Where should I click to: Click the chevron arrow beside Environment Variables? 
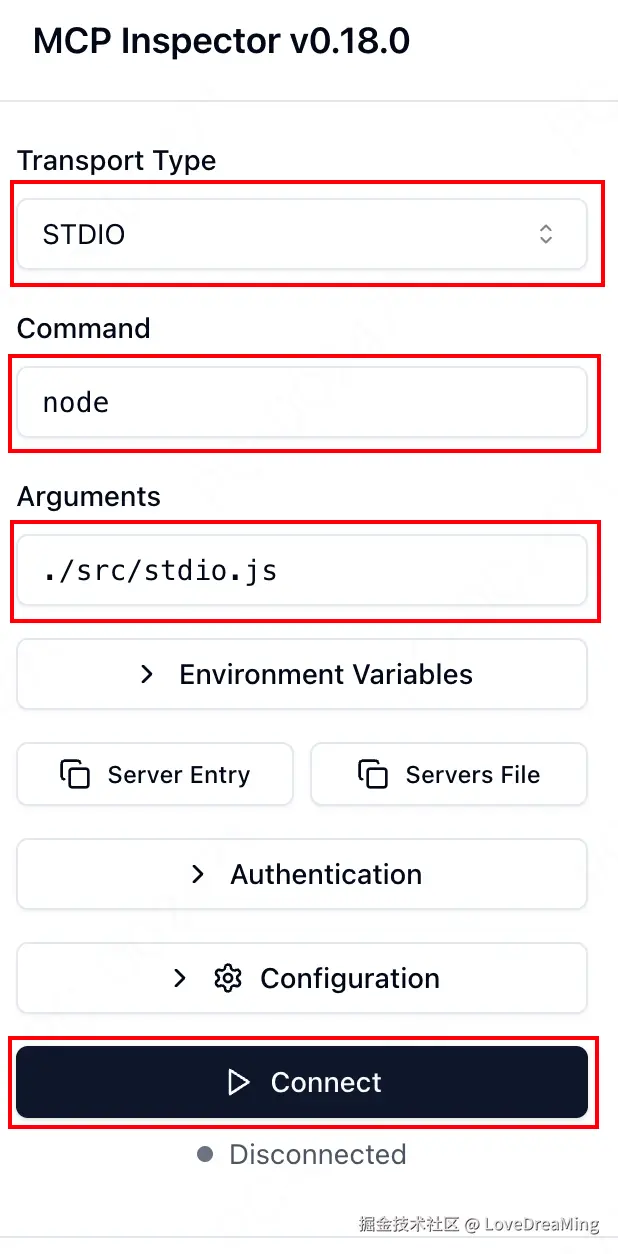tap(147, 674)
